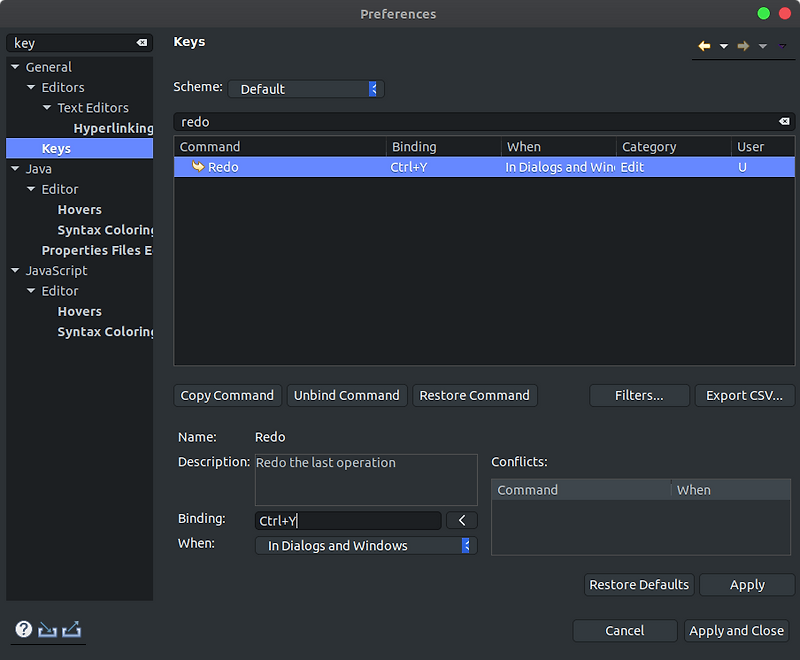Import preferences using the import icon
This screenshot has height=660, width=800.
click(x=45, y=630)
